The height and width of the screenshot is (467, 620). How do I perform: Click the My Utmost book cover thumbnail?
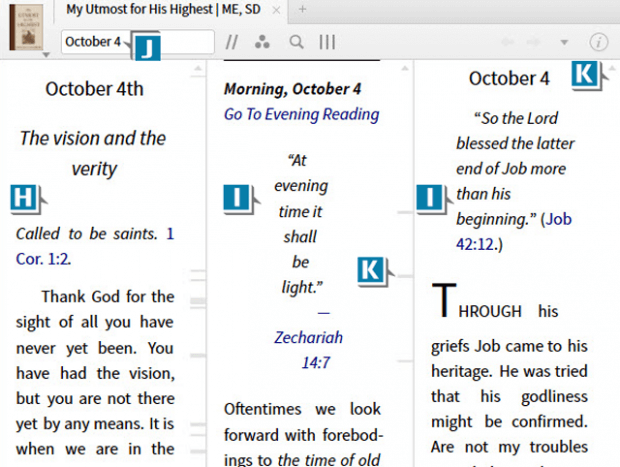pos(26,27)
